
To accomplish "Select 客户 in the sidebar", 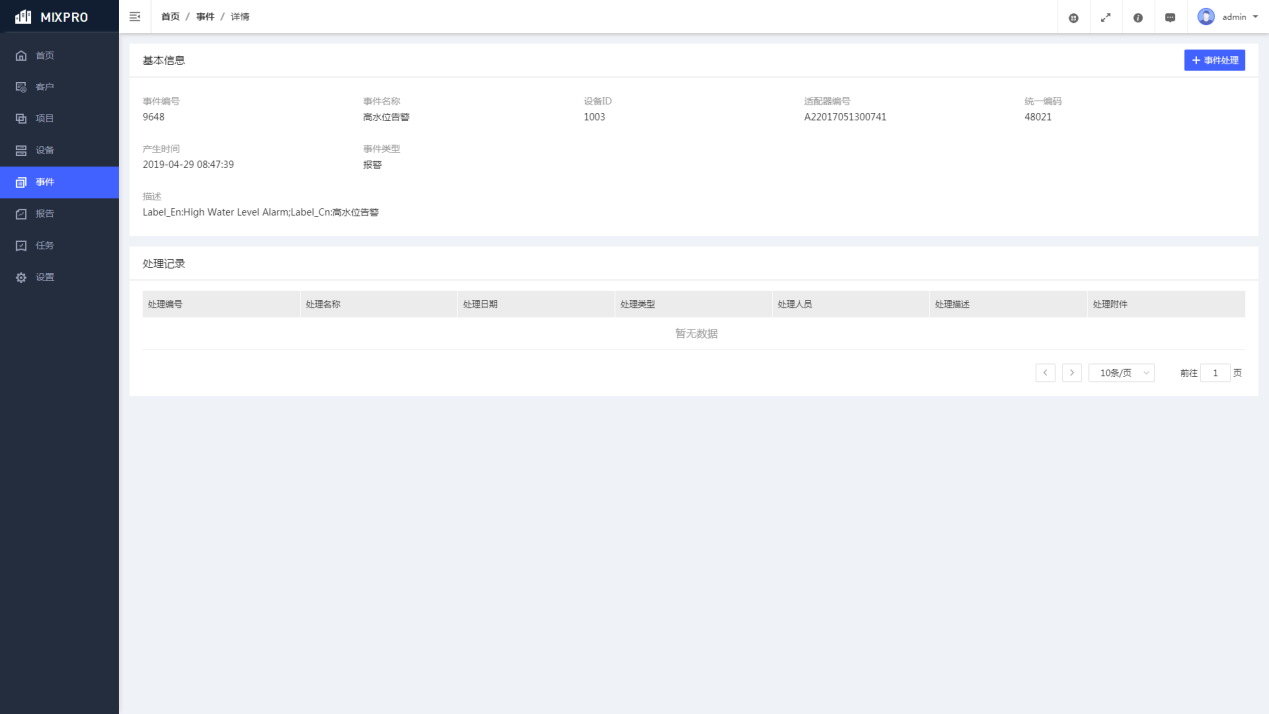I will click(x=45, y=87).
